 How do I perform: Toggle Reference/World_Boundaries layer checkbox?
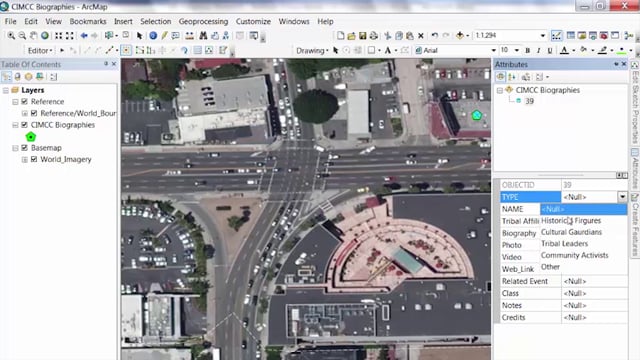coord(34,113)
